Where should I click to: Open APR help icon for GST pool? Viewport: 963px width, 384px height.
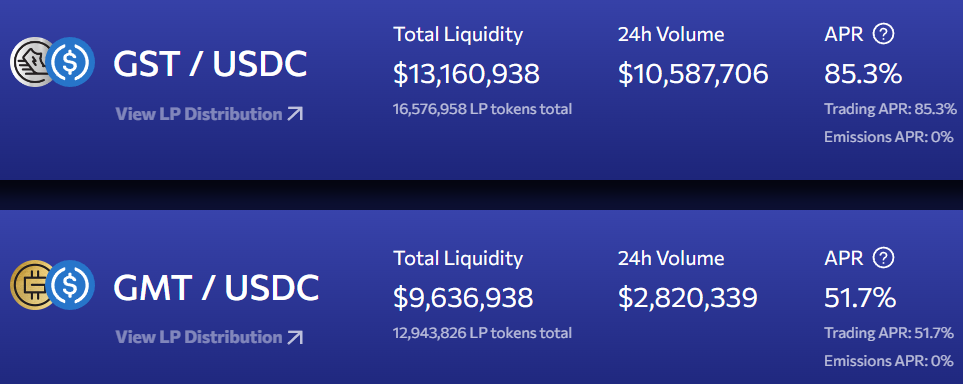coord(883,34)
